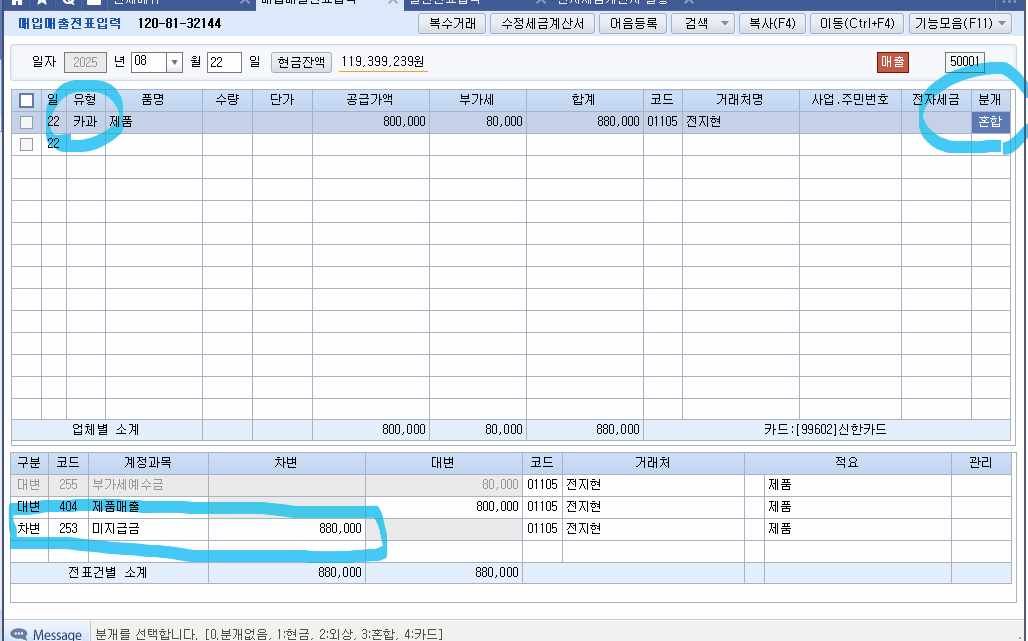Click the 현금잔액 button
Screen dimensions: 1028x641
coord(301,62)
